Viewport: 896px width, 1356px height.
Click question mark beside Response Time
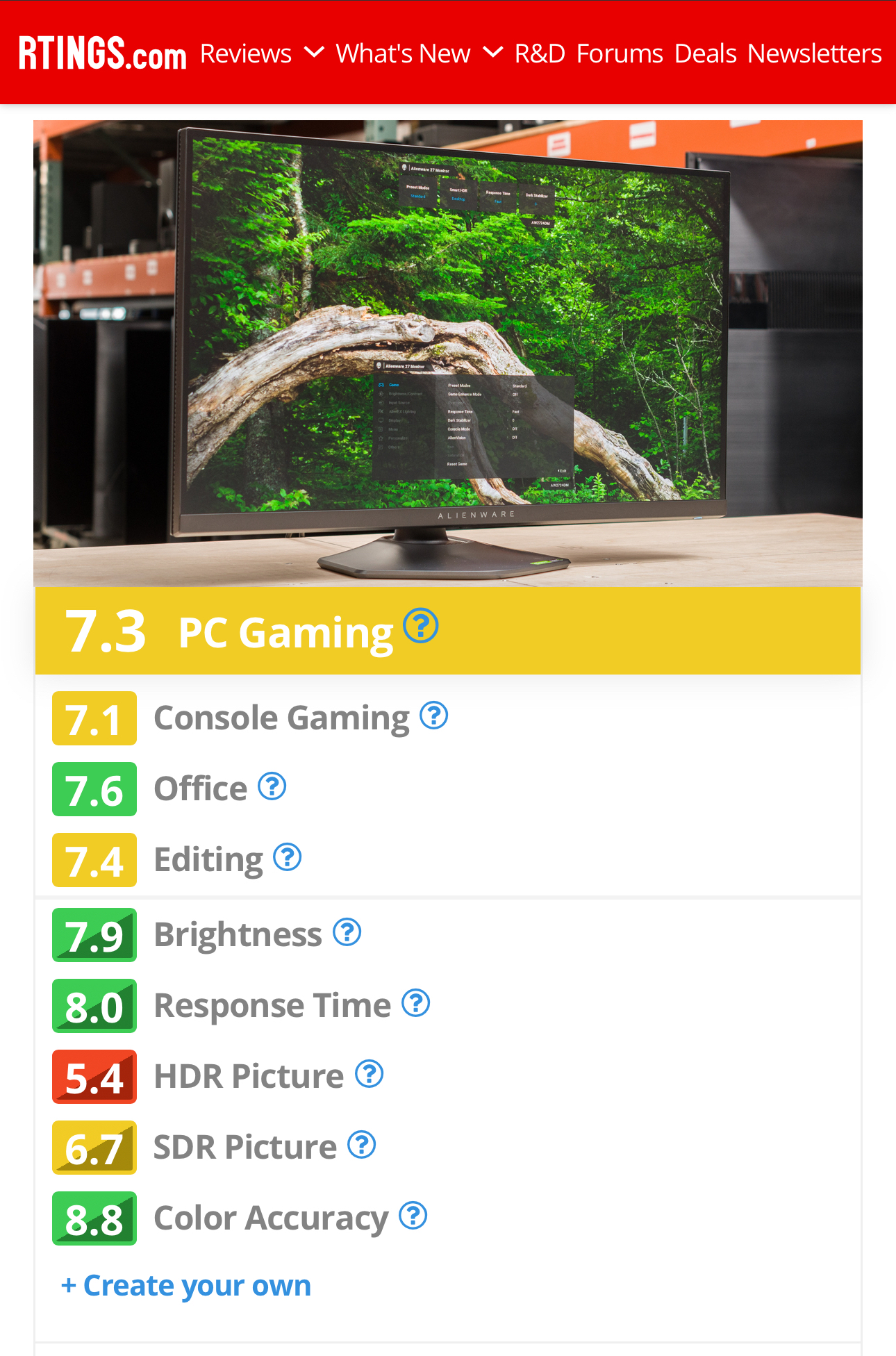(416, 1003)
